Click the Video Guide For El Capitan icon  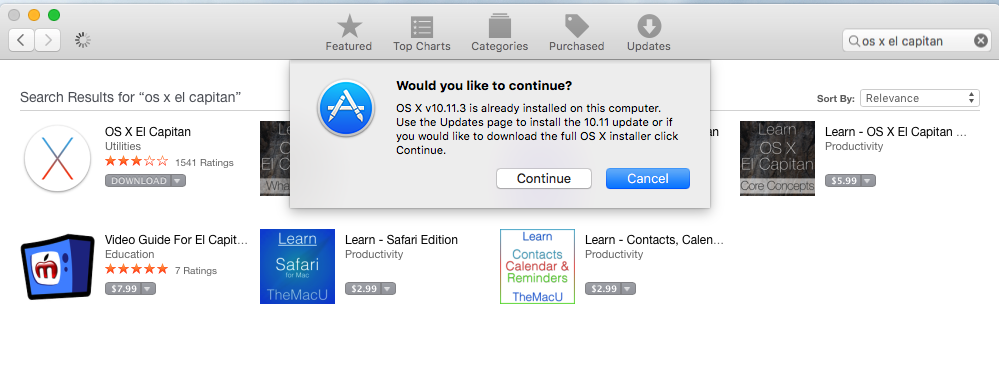pyautogui.click(x=57, y=267)
